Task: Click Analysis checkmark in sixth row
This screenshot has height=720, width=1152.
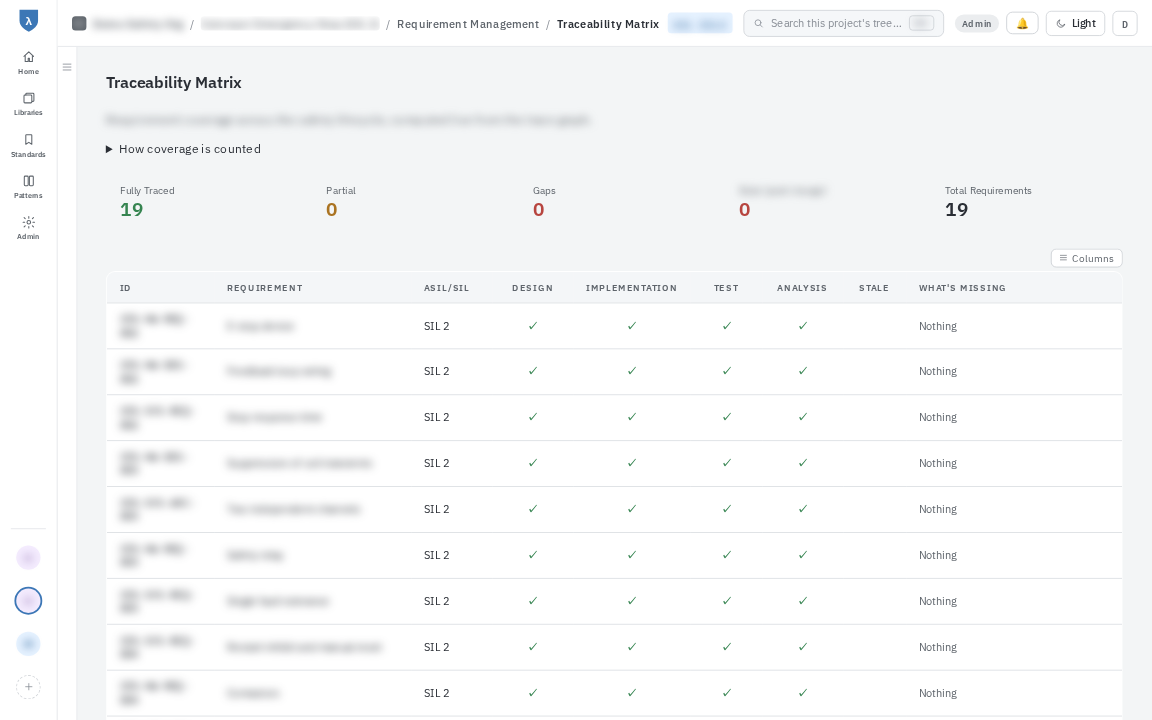Action: coord(802,555)
